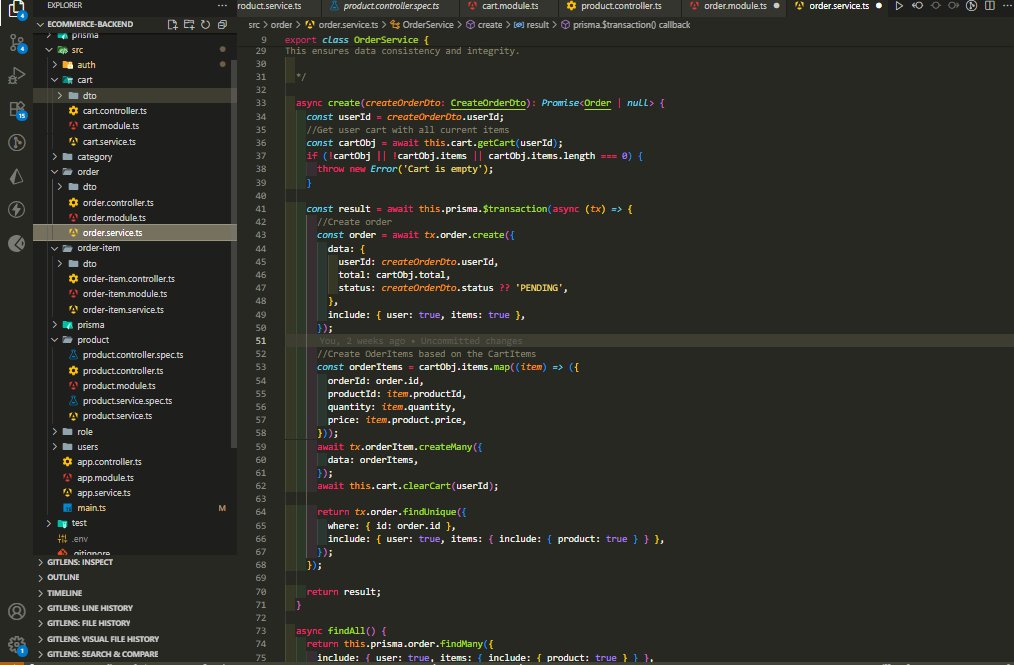Split the editor to the right

coord(989,6)
